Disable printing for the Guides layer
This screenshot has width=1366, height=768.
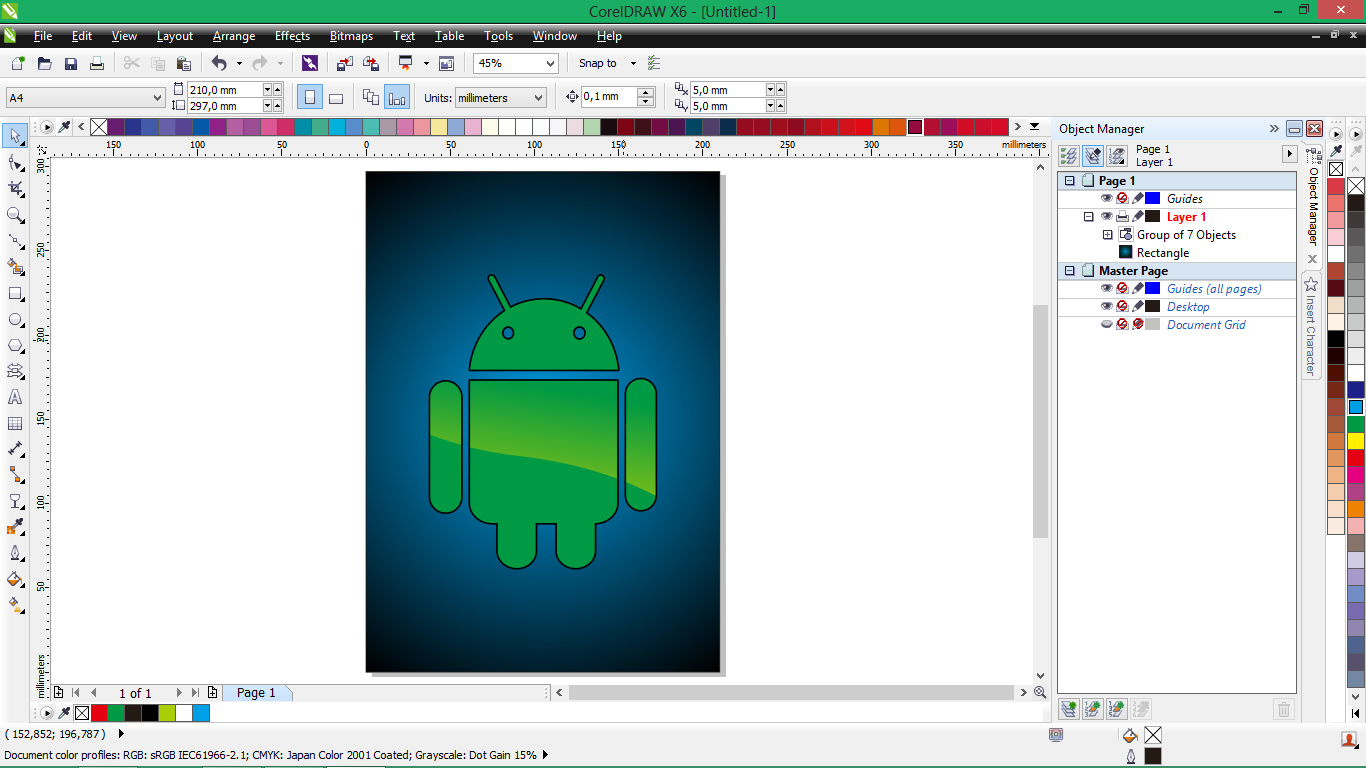click(x=1121, y=198)
